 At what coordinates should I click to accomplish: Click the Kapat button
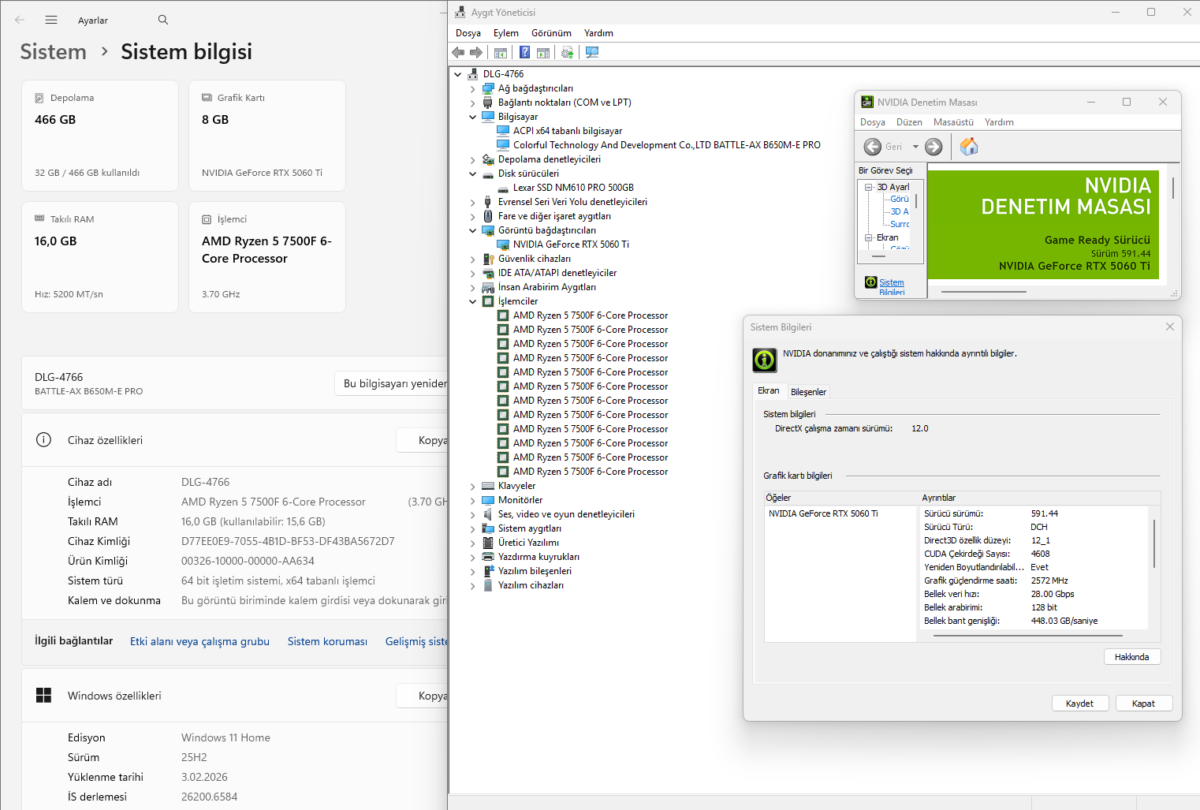pos(1144,703)
